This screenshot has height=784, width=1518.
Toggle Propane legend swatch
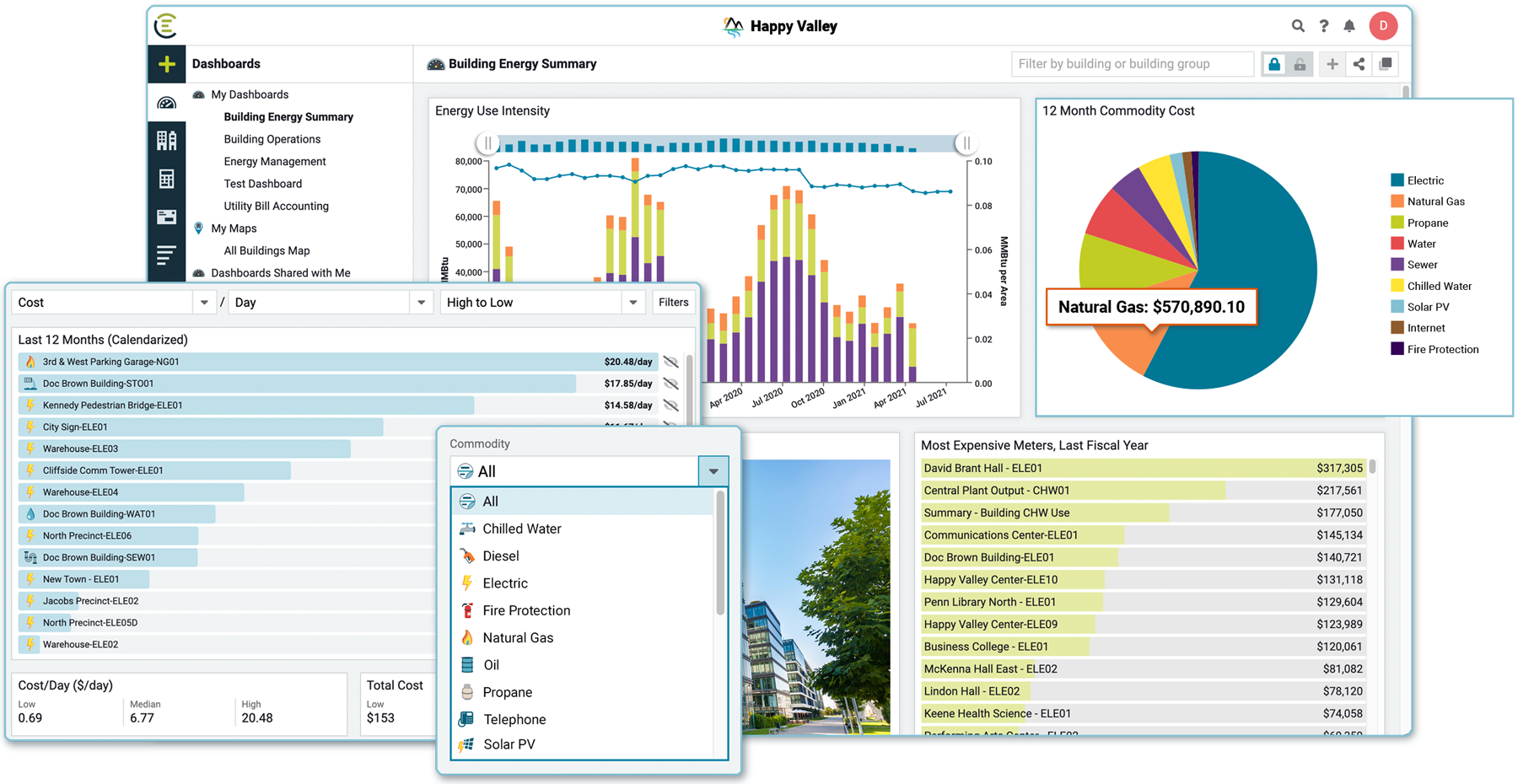pos(1397,223)
